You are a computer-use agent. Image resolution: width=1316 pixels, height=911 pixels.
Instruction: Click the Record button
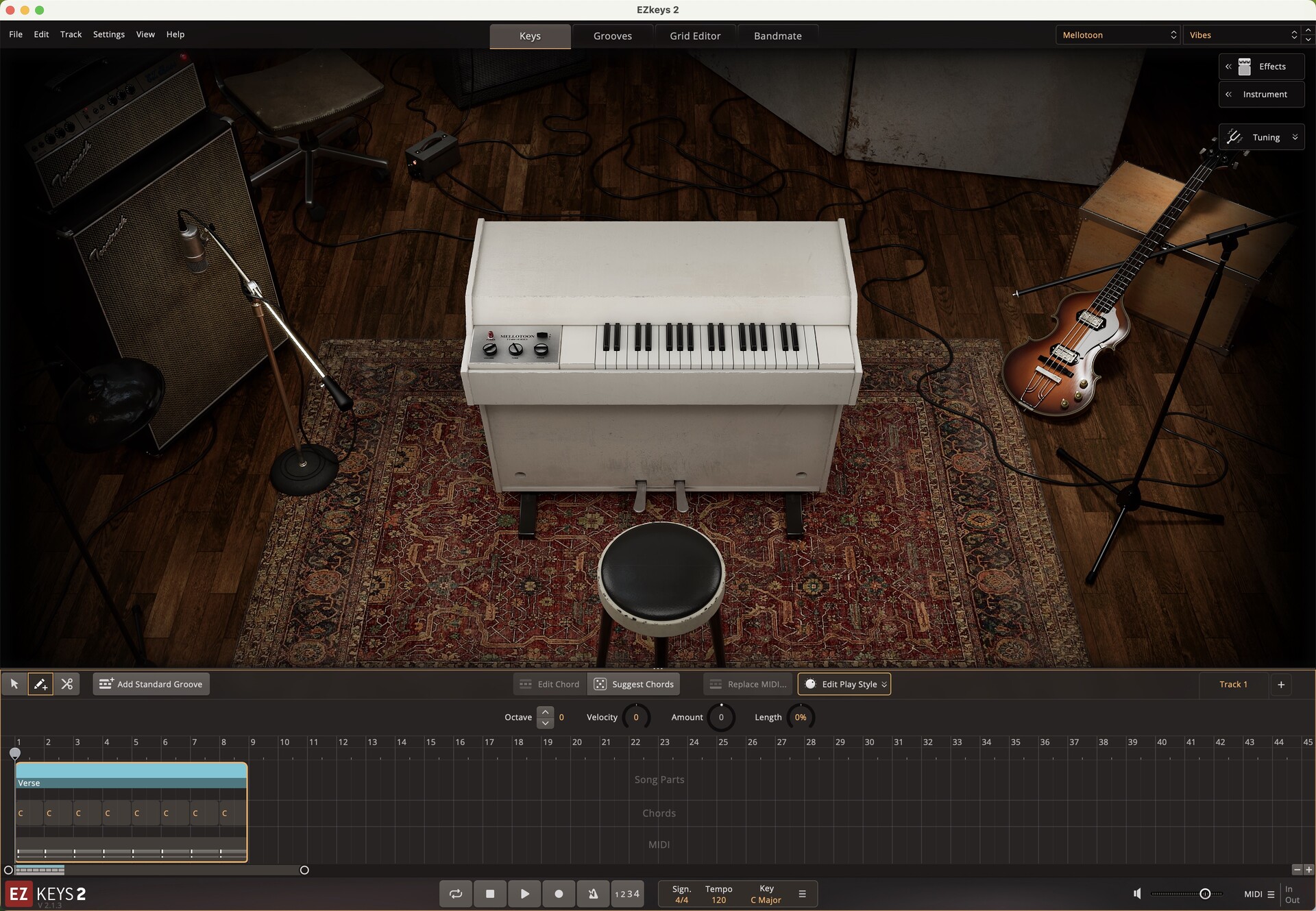coord(559,894)
